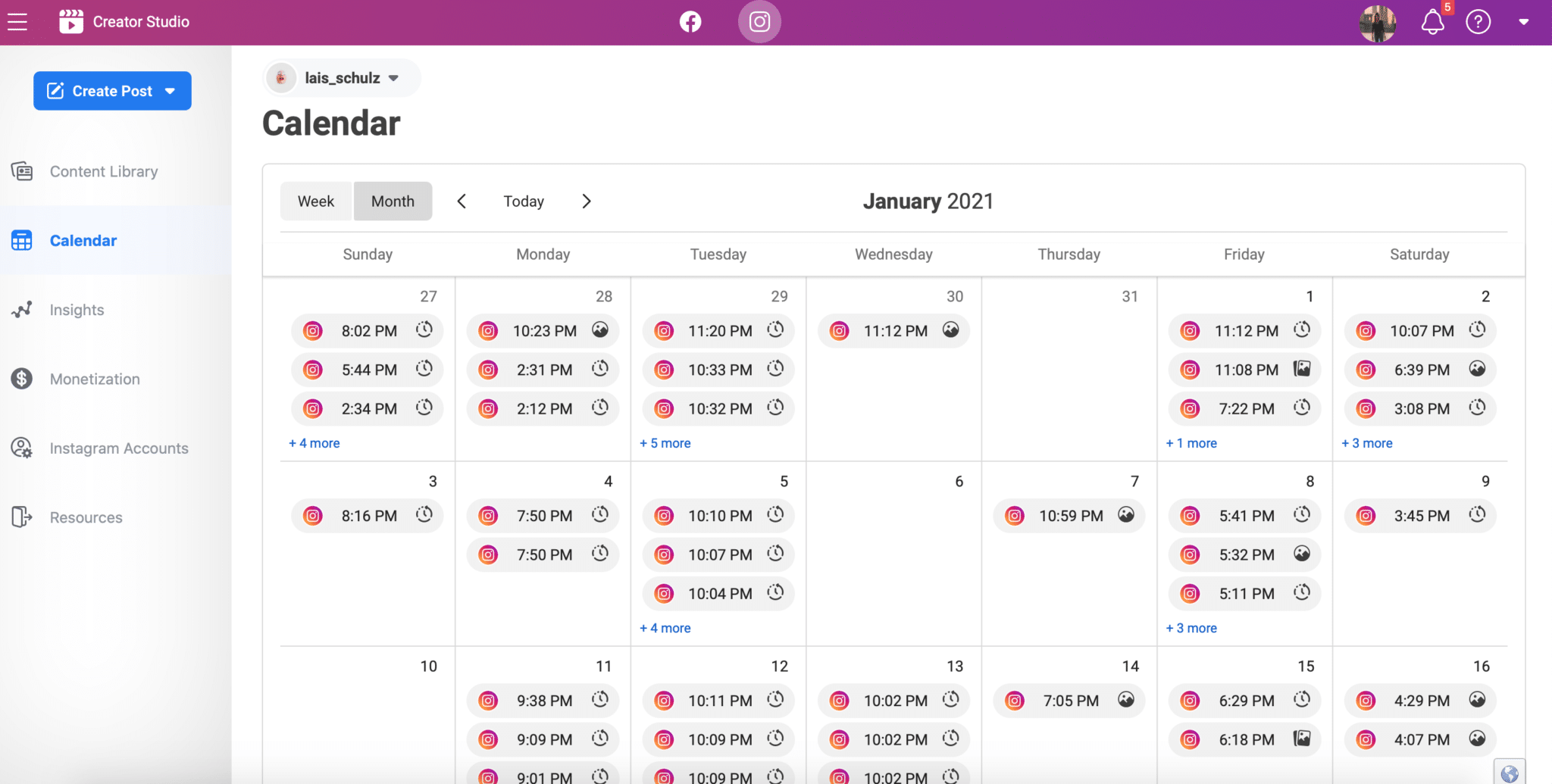Open notifications bell
The width and height of the screenshot is (1552, 784).
tap(1432, 22)
